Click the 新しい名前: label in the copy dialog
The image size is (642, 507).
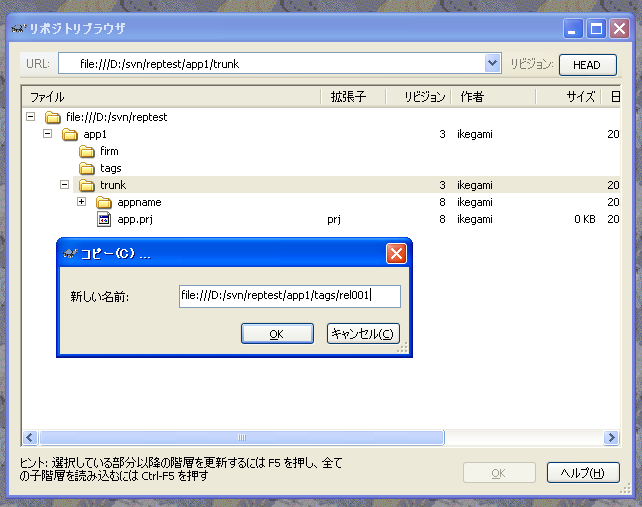coord(99,297)
